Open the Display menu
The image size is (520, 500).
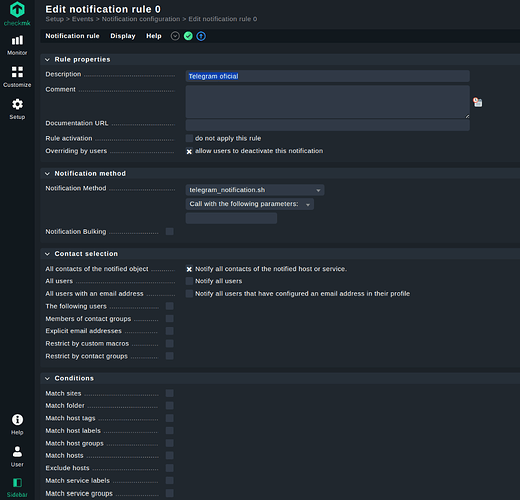123,36
